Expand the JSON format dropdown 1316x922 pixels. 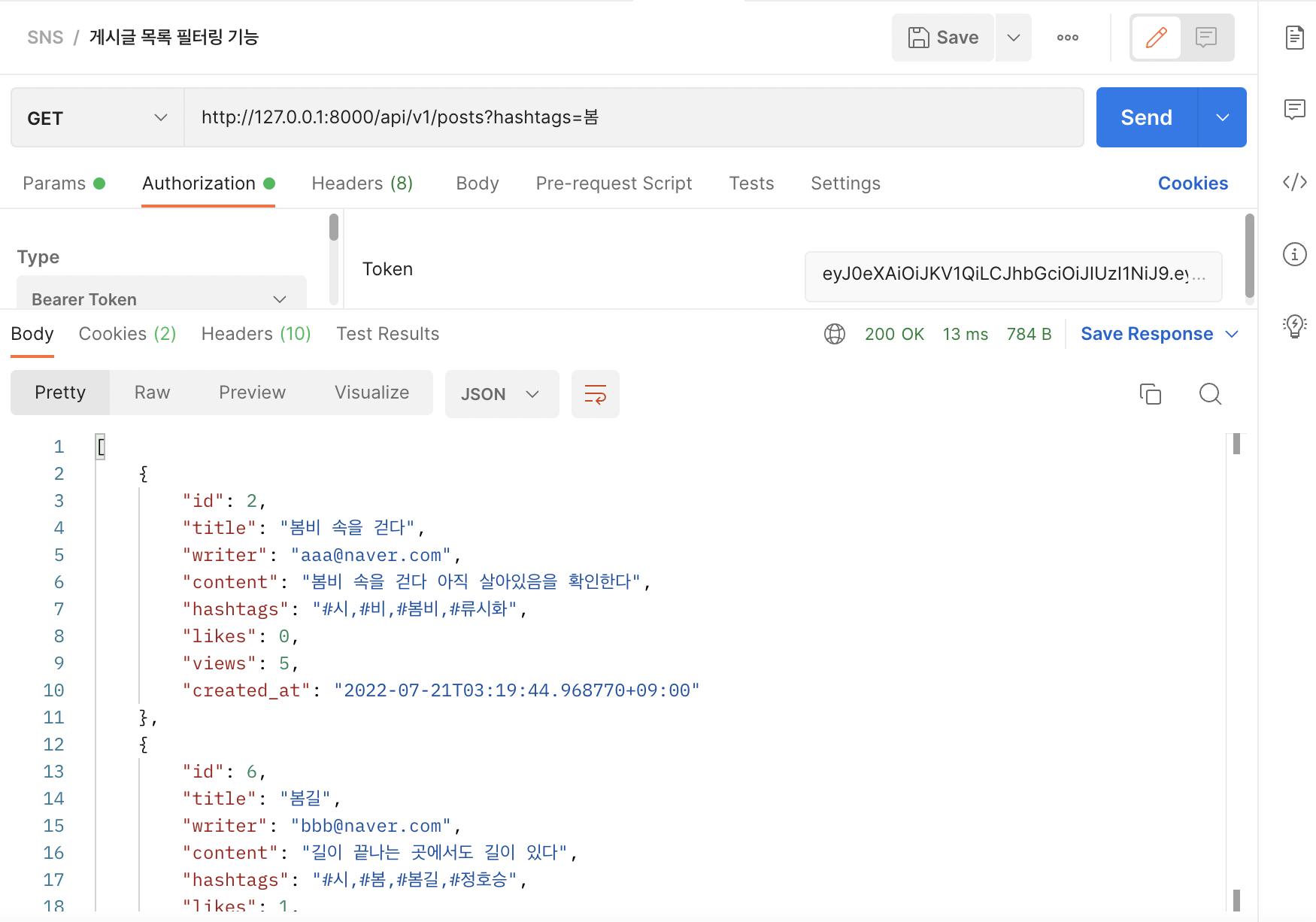tap(502, 394)
